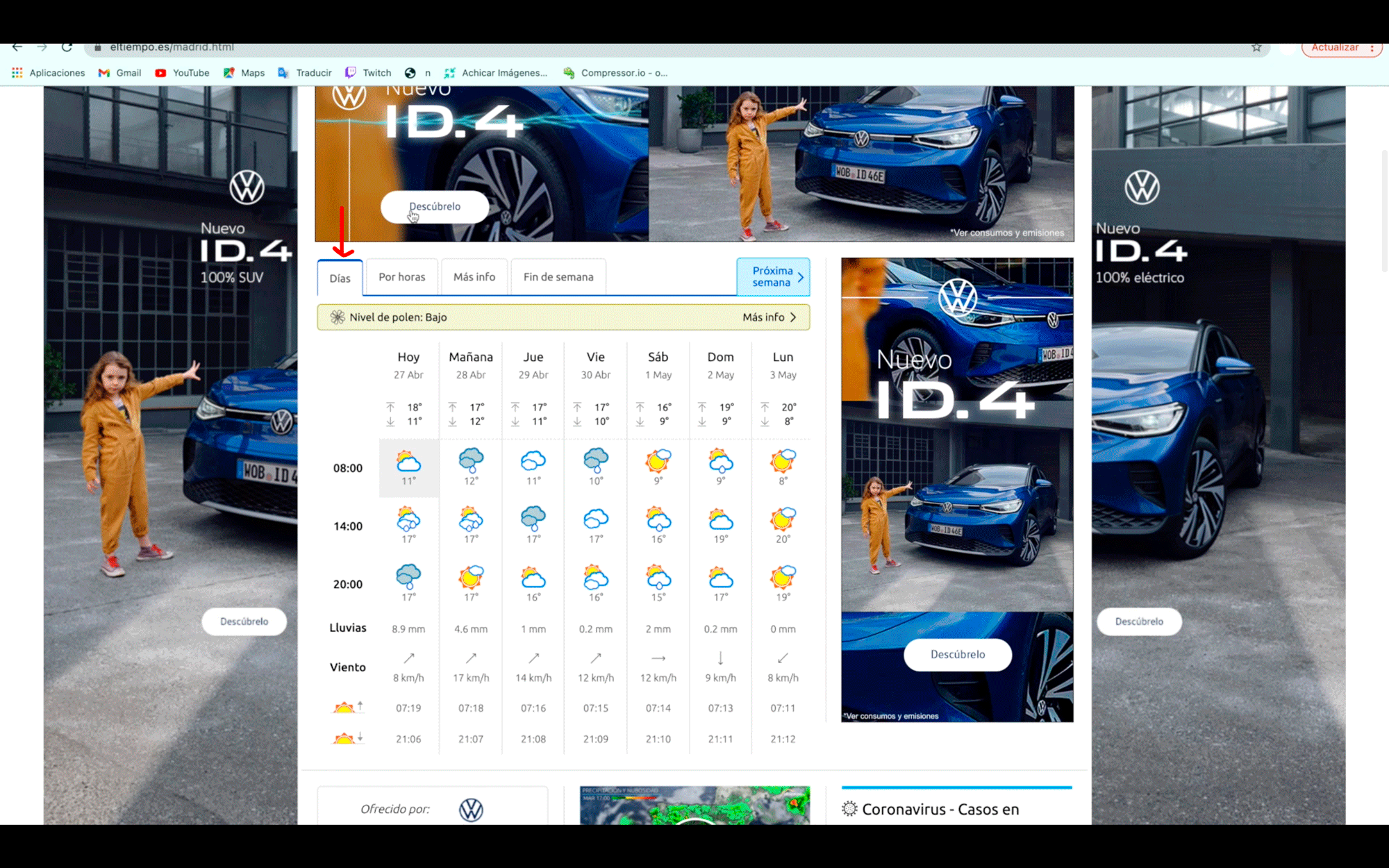Select the Vie 30 Abr column header

[596, 365]
